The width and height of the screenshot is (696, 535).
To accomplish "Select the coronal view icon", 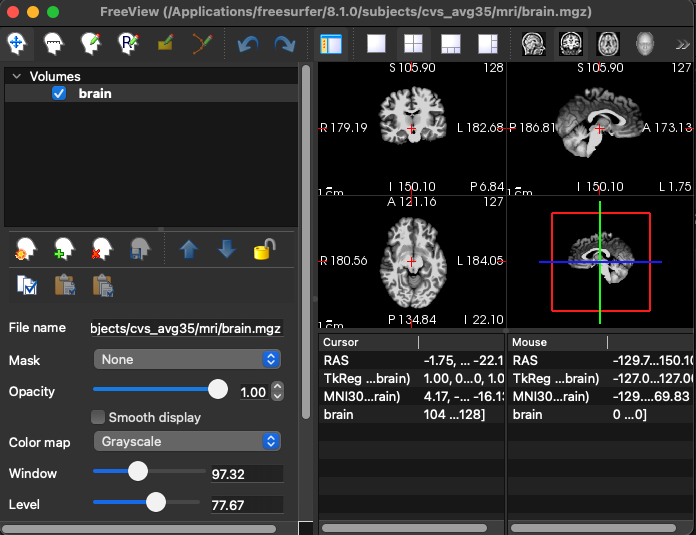I will tap(571, 44).
